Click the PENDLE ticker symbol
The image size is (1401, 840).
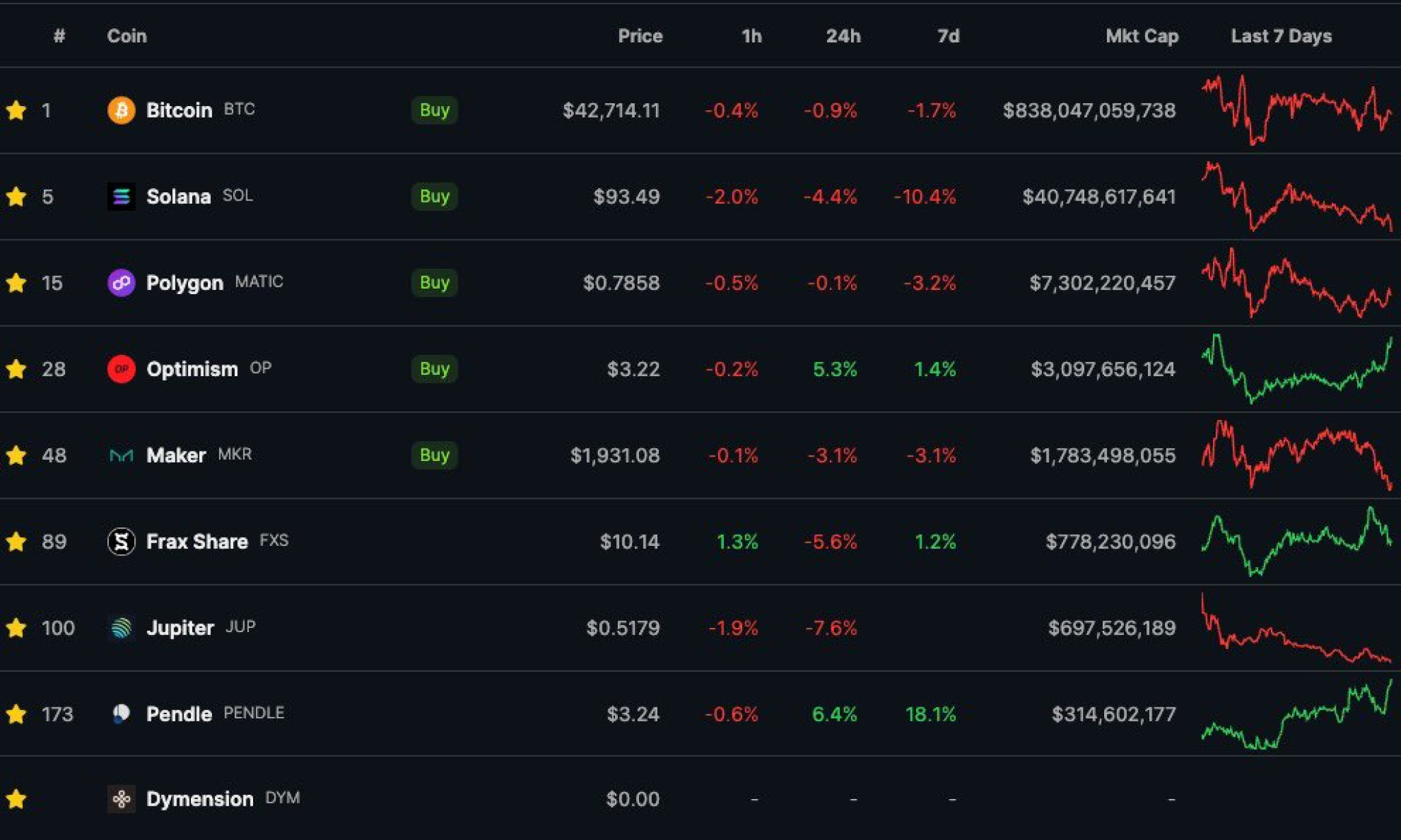[x=254, y=713]
